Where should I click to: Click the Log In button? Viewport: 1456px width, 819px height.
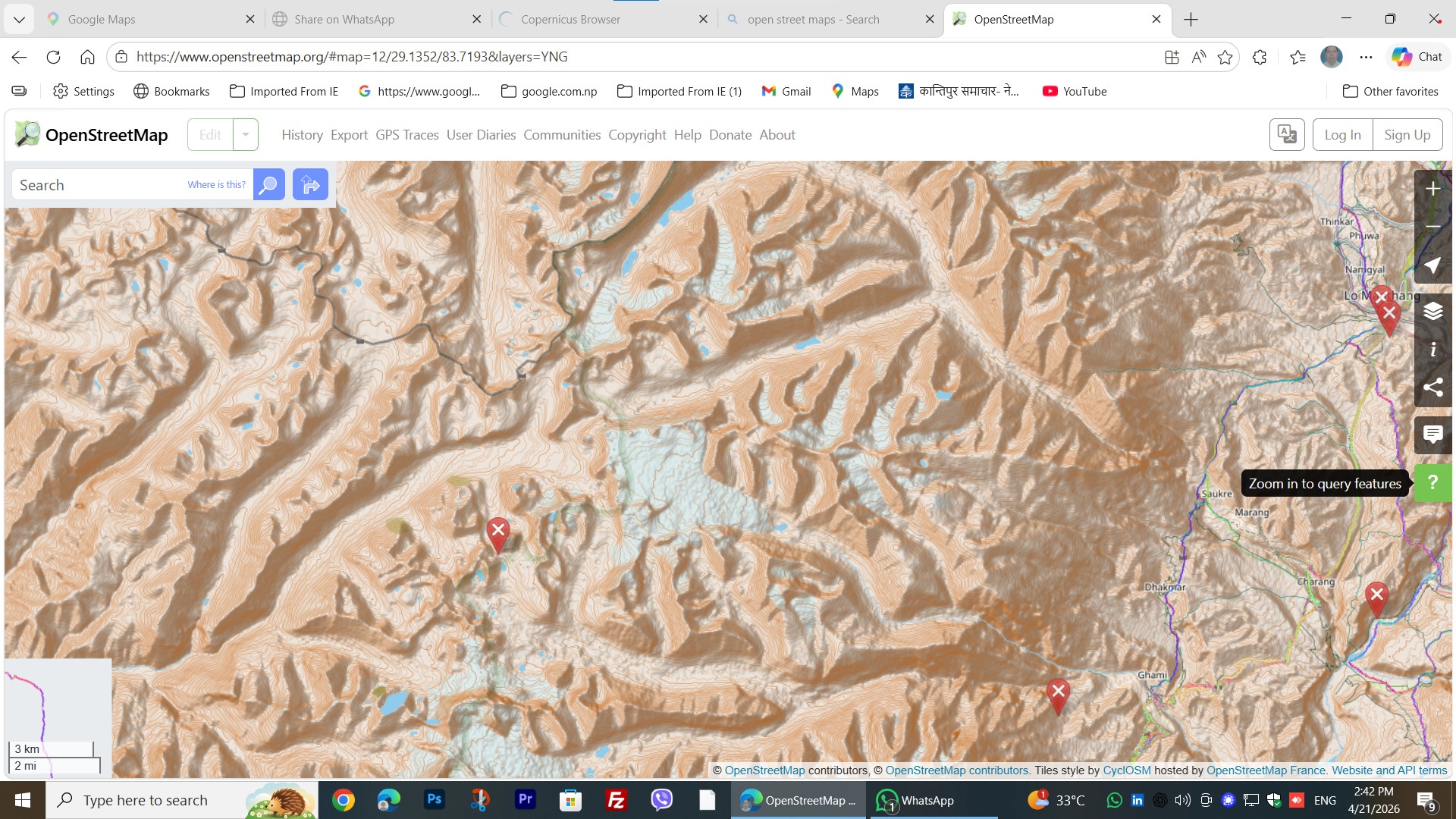point(1342,135)
